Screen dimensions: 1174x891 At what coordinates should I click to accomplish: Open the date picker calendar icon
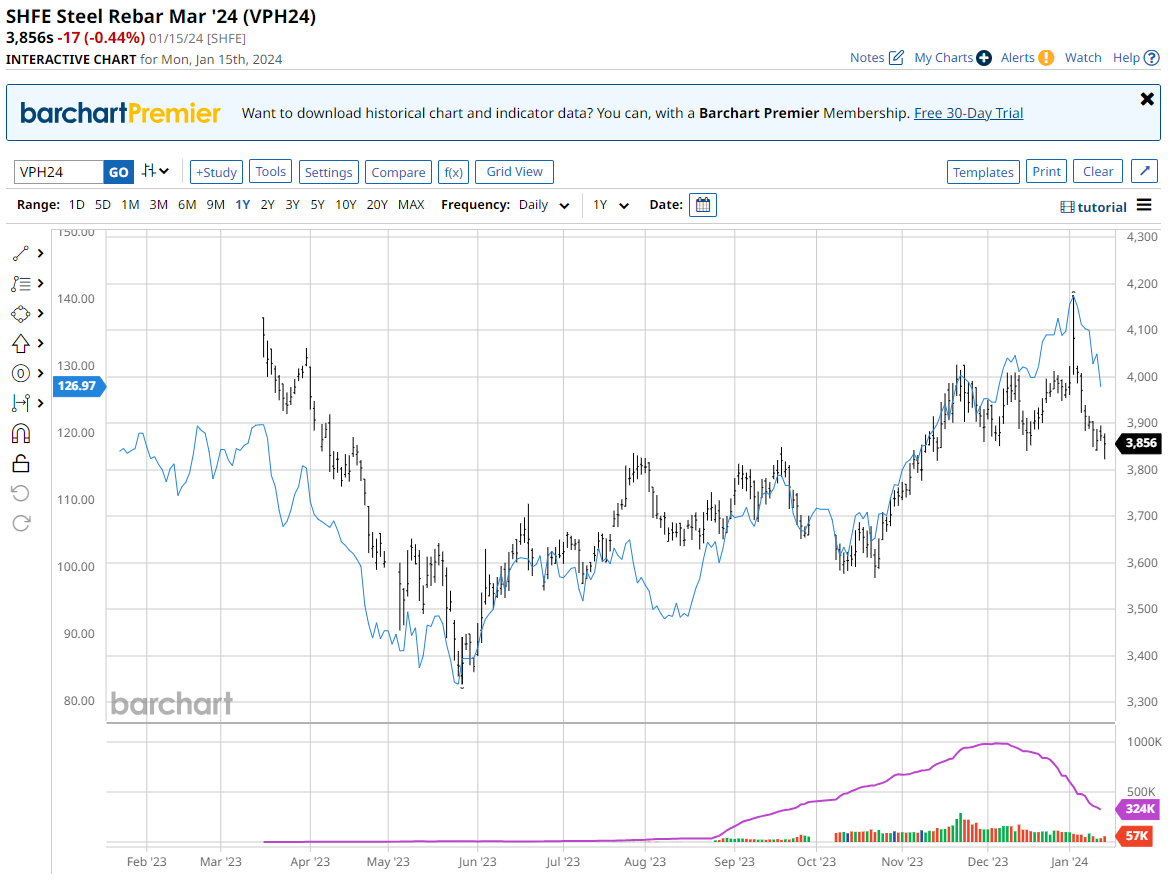point(703,205)
